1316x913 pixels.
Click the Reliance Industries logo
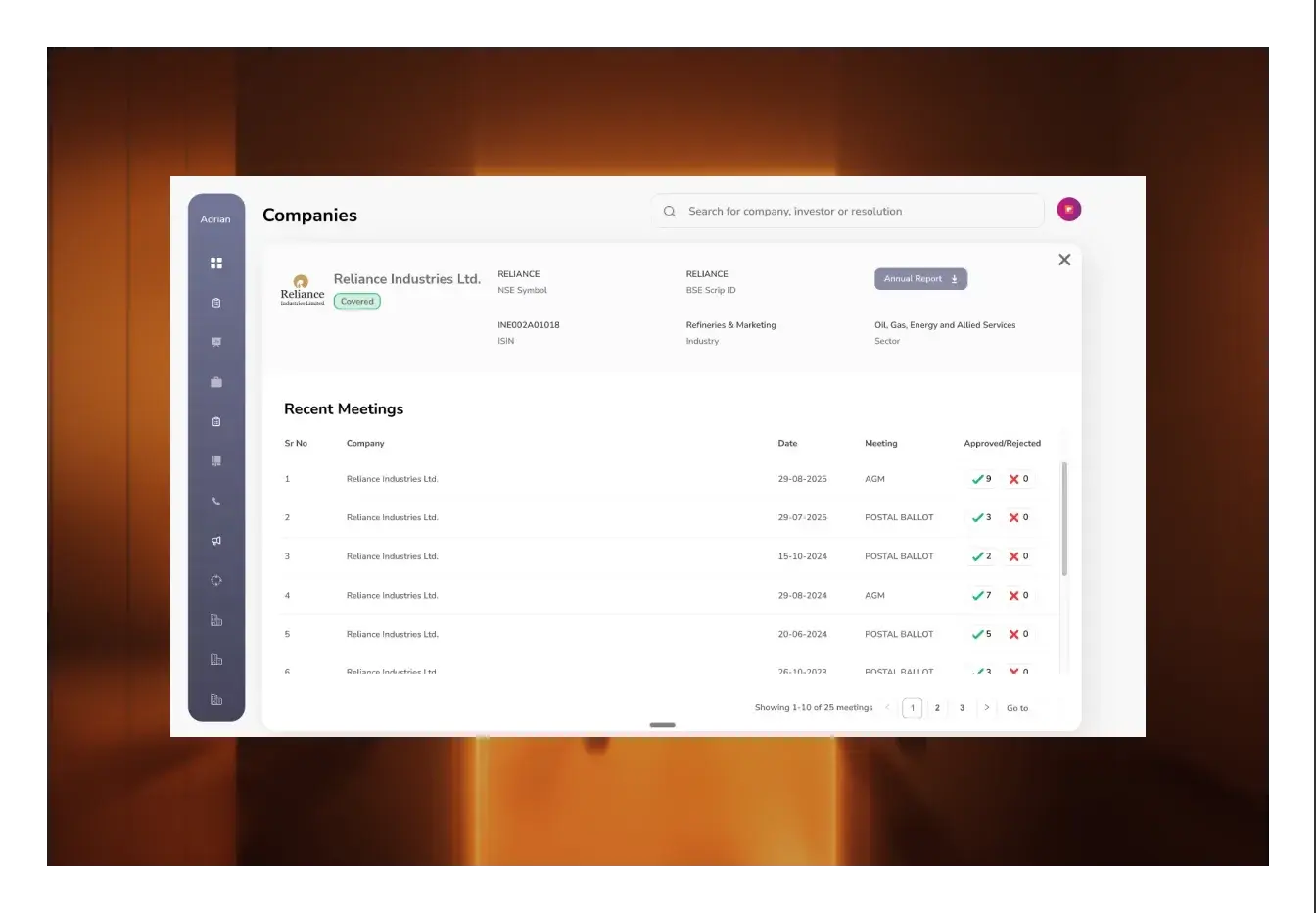pos(303,290)
